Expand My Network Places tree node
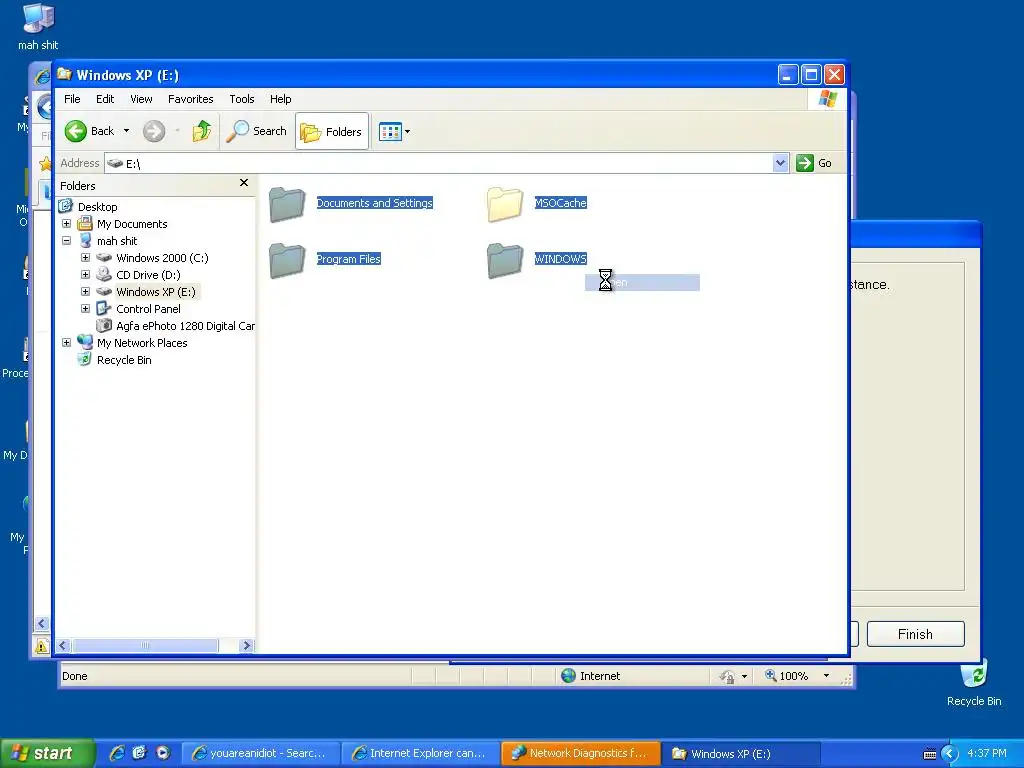 (x=67, y=343)
